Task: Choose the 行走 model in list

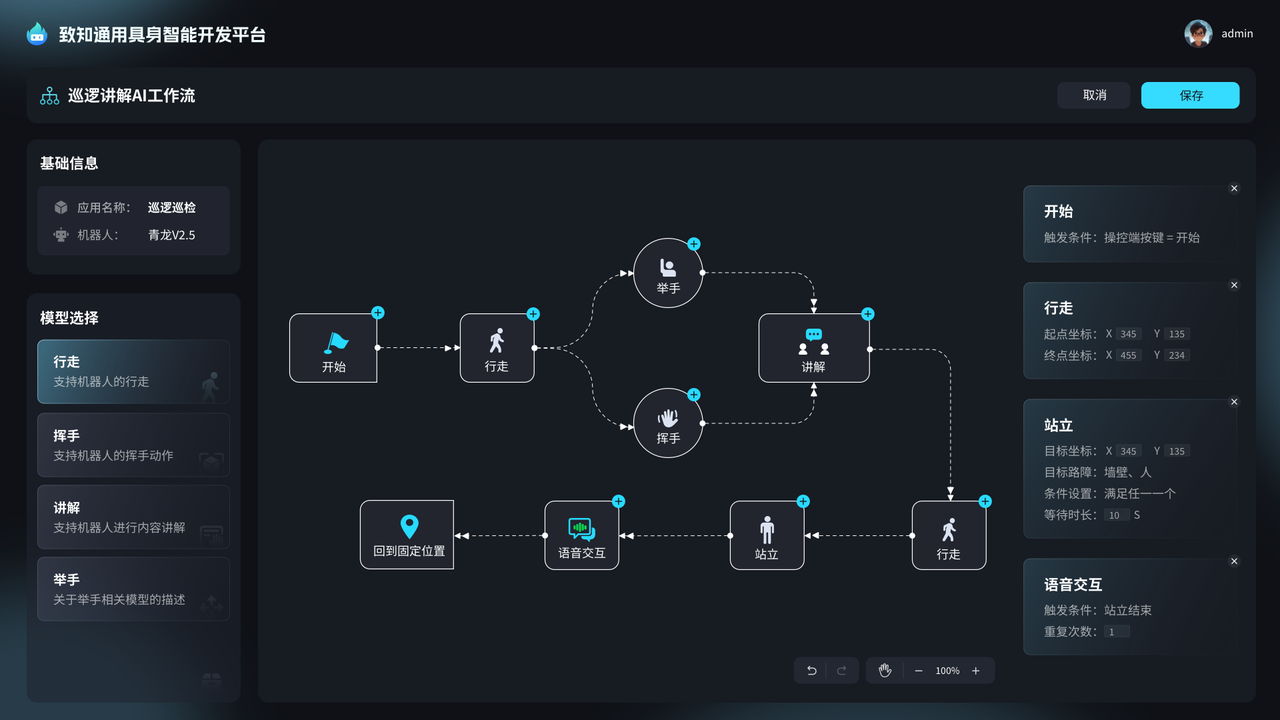Action: [x=133, y=371]
